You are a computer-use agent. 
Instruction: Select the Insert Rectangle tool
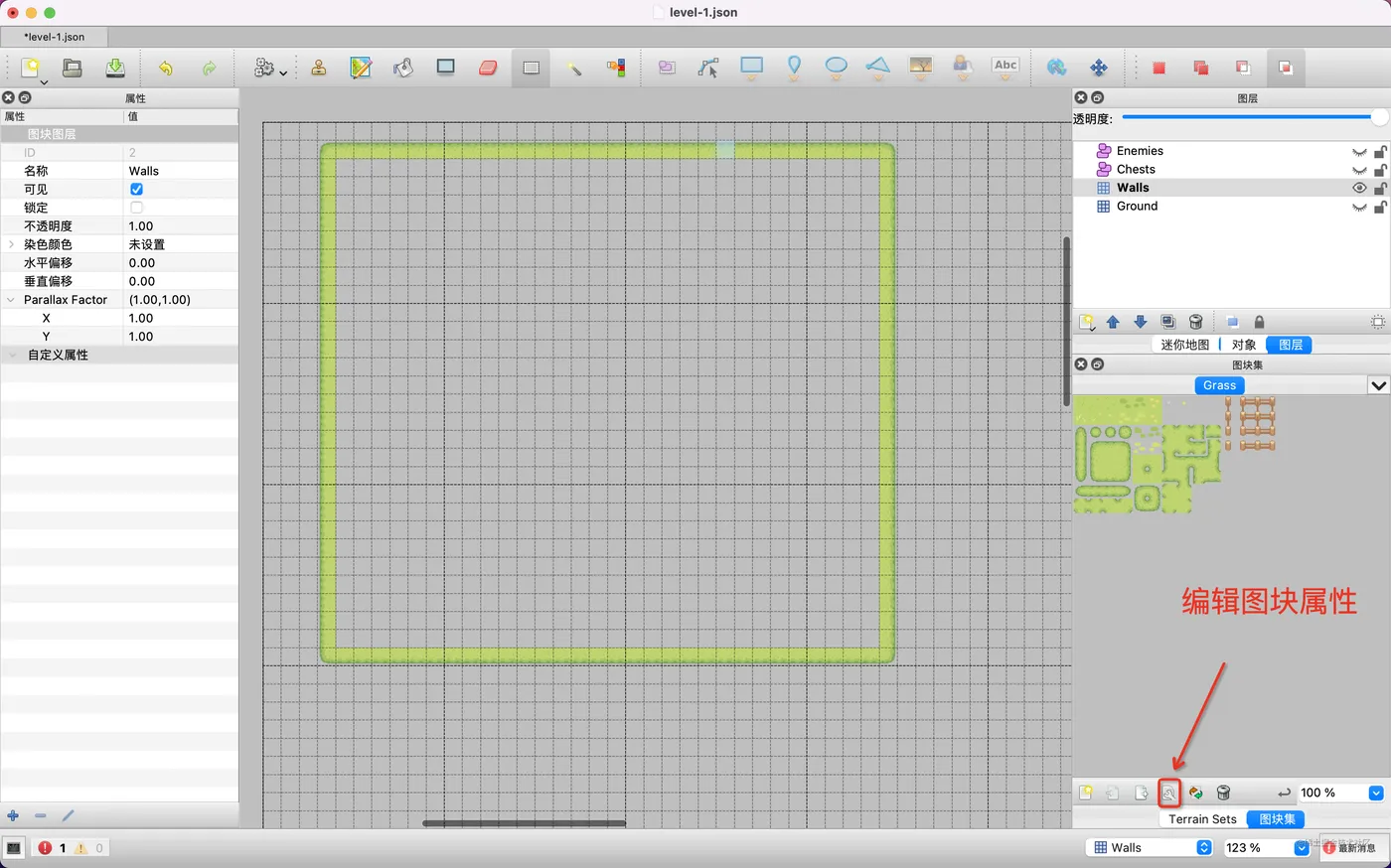point(752,68)
